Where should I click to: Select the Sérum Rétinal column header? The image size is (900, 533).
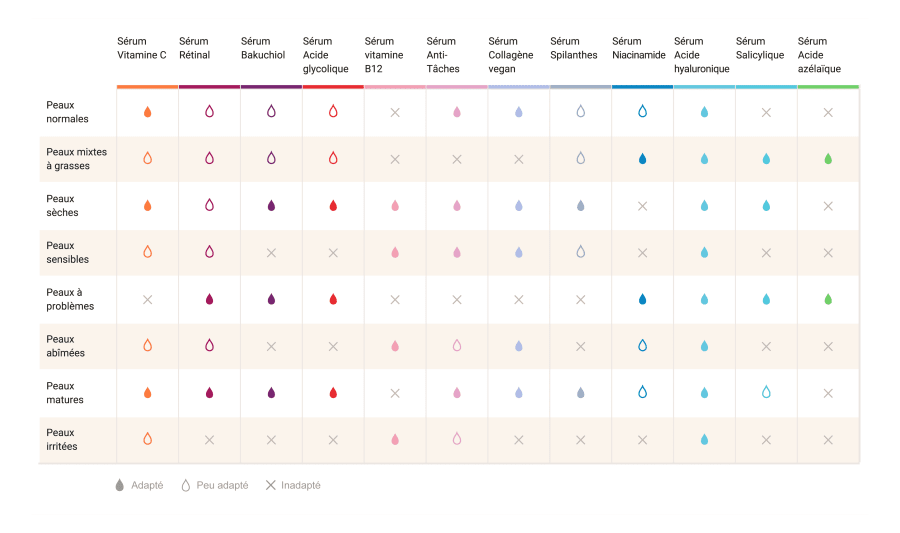pos(195,48)
